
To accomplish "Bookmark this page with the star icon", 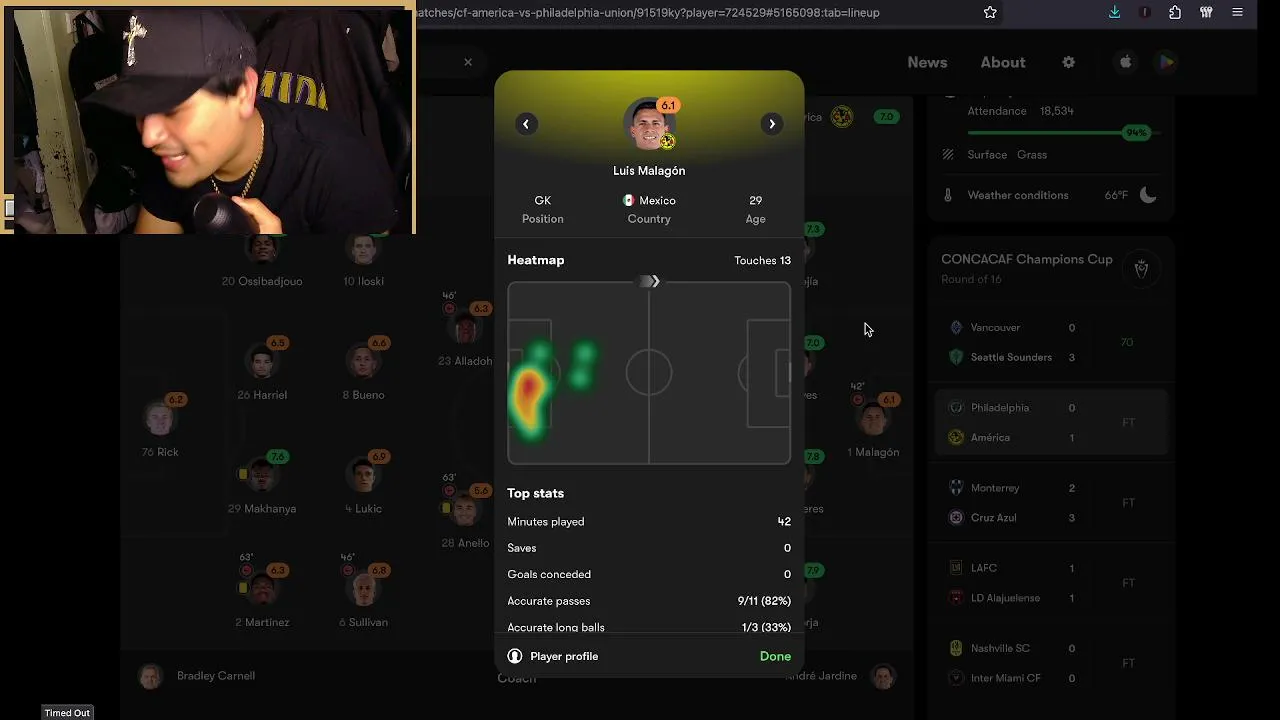I will [990, 12].
